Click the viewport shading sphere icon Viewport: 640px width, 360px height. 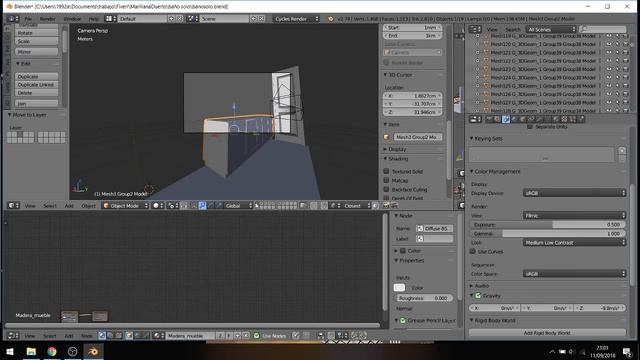156,205
